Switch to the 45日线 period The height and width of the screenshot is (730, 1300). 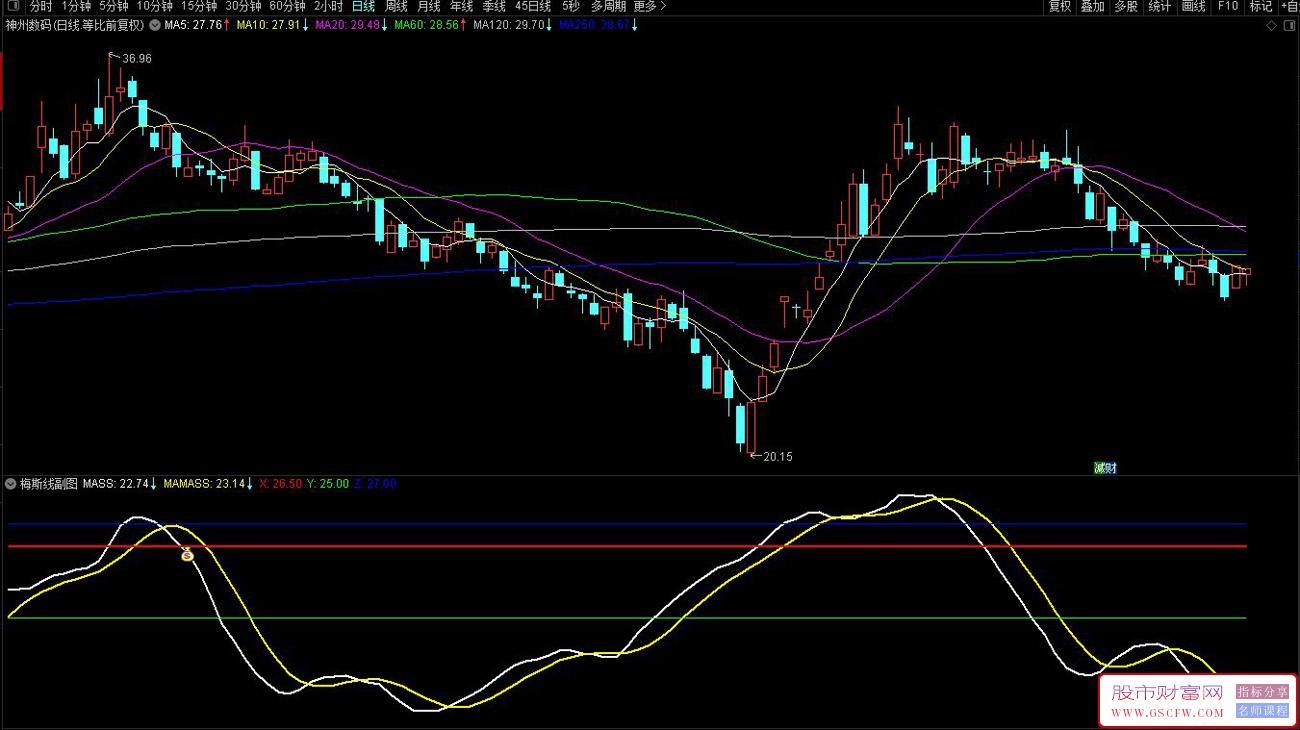pos(533,6)
